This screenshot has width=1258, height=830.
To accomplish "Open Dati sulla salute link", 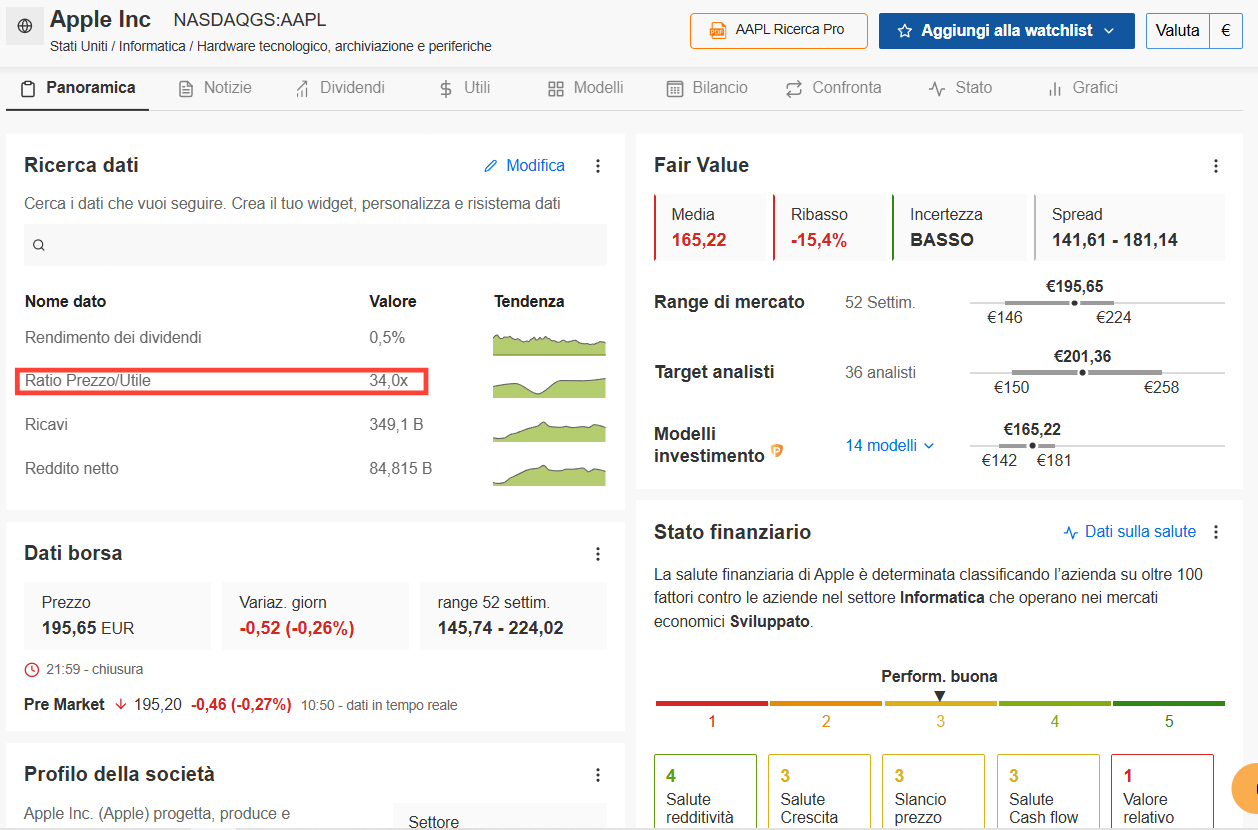I will [x=1130, y=532].
